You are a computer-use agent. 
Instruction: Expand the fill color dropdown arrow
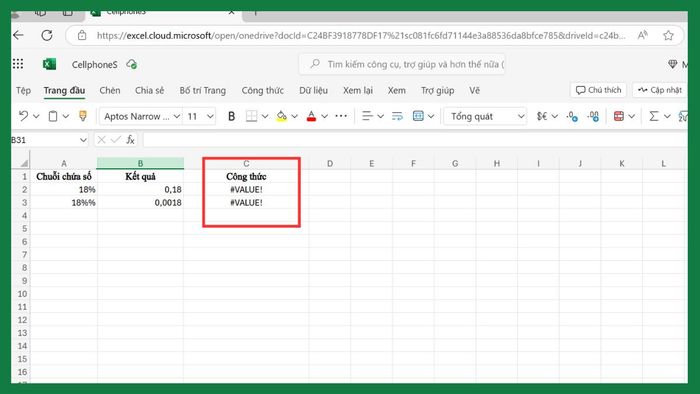tap(295, 116)
